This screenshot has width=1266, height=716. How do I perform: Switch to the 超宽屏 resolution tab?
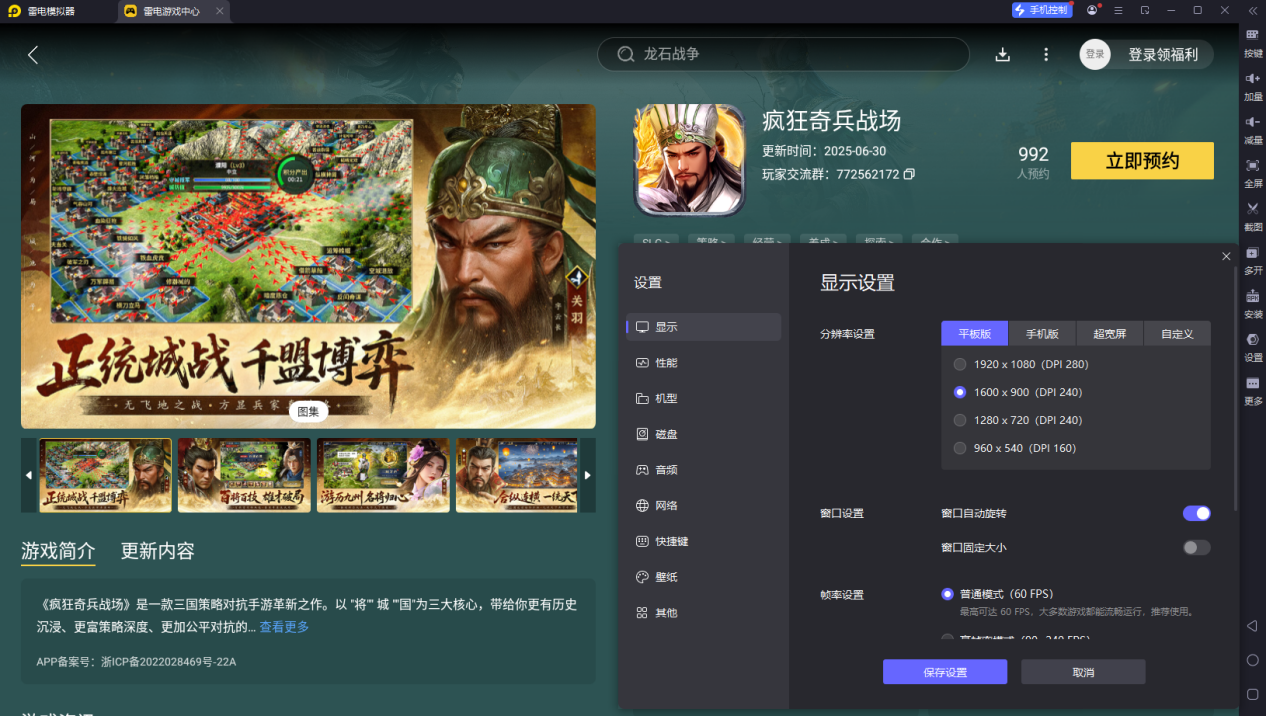[x=1110, y=333]
